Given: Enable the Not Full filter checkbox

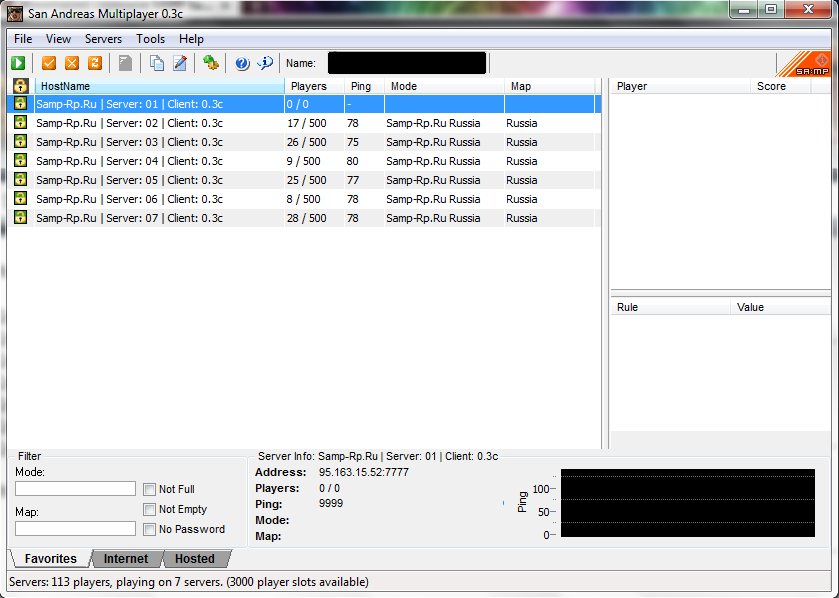Looking at the screenshot, I should (x=149, y=489).
